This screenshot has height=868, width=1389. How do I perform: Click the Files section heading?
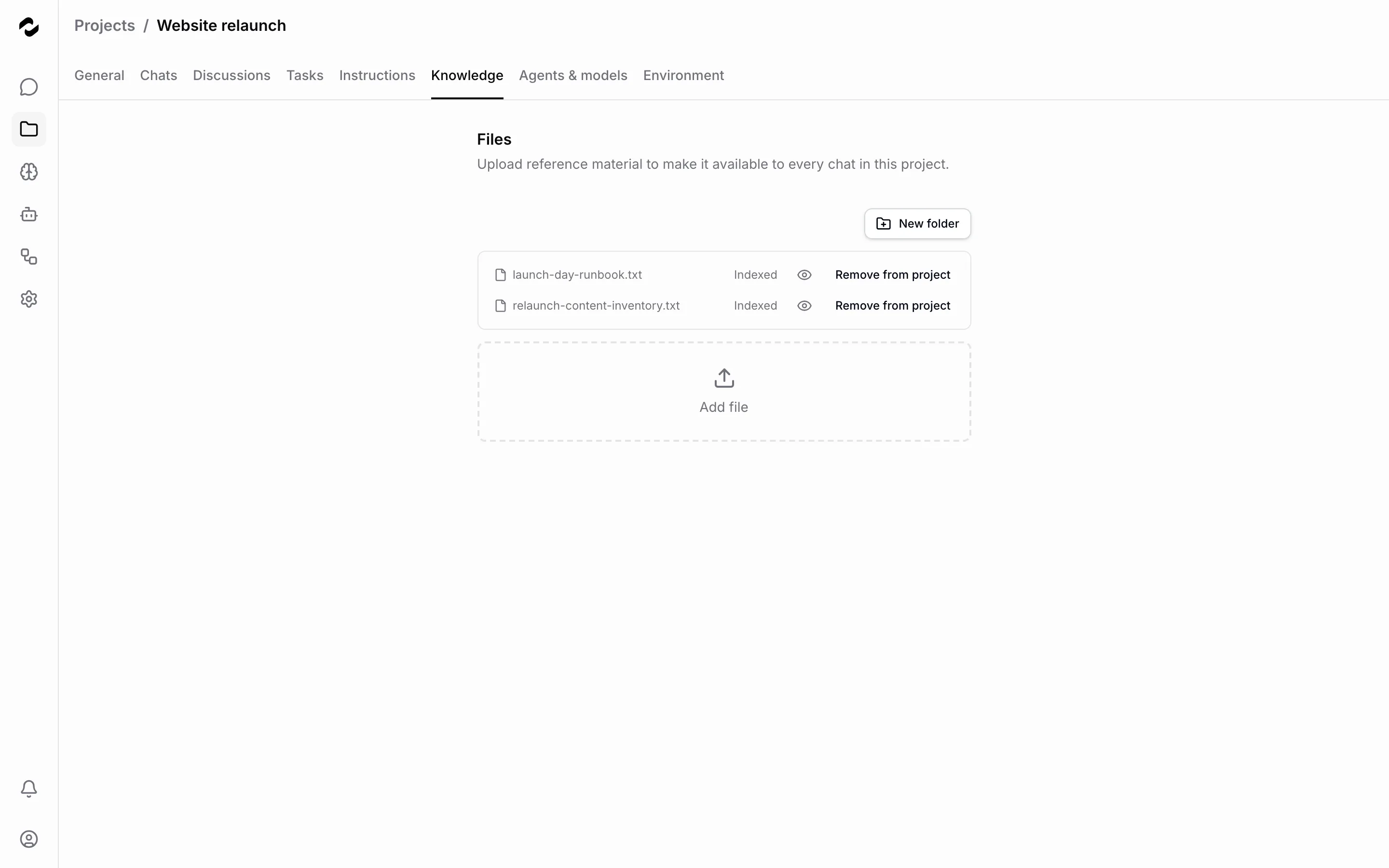click(x=493, y=139)
